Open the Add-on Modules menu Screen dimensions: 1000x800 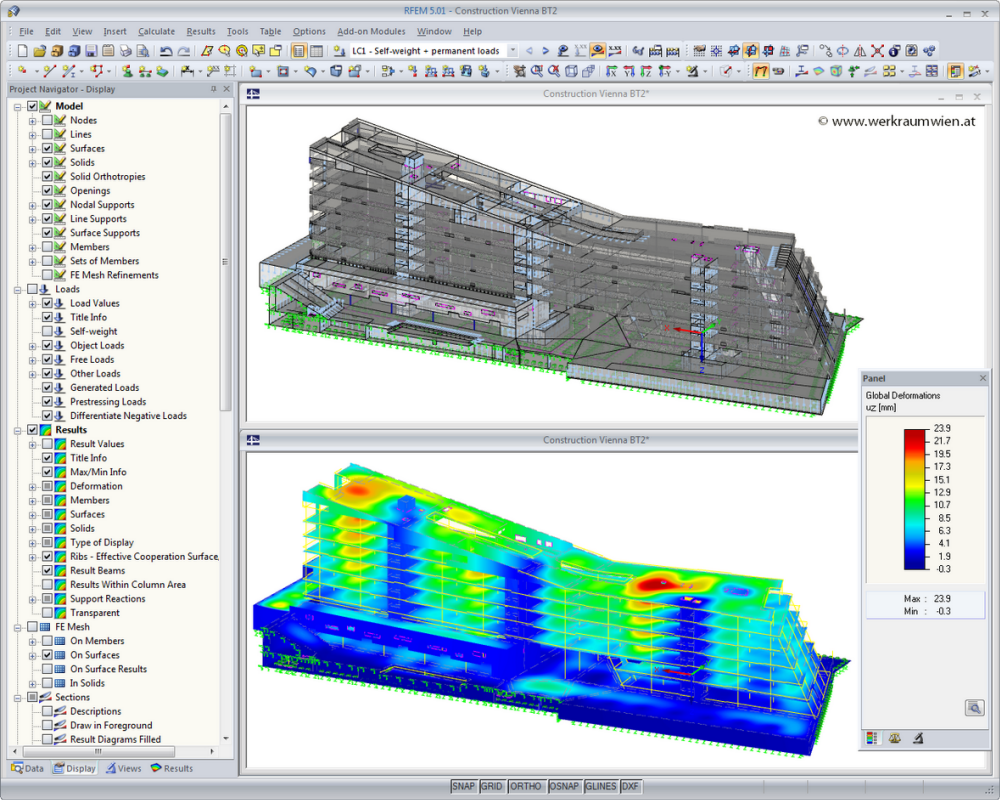[x=370, y=31]
